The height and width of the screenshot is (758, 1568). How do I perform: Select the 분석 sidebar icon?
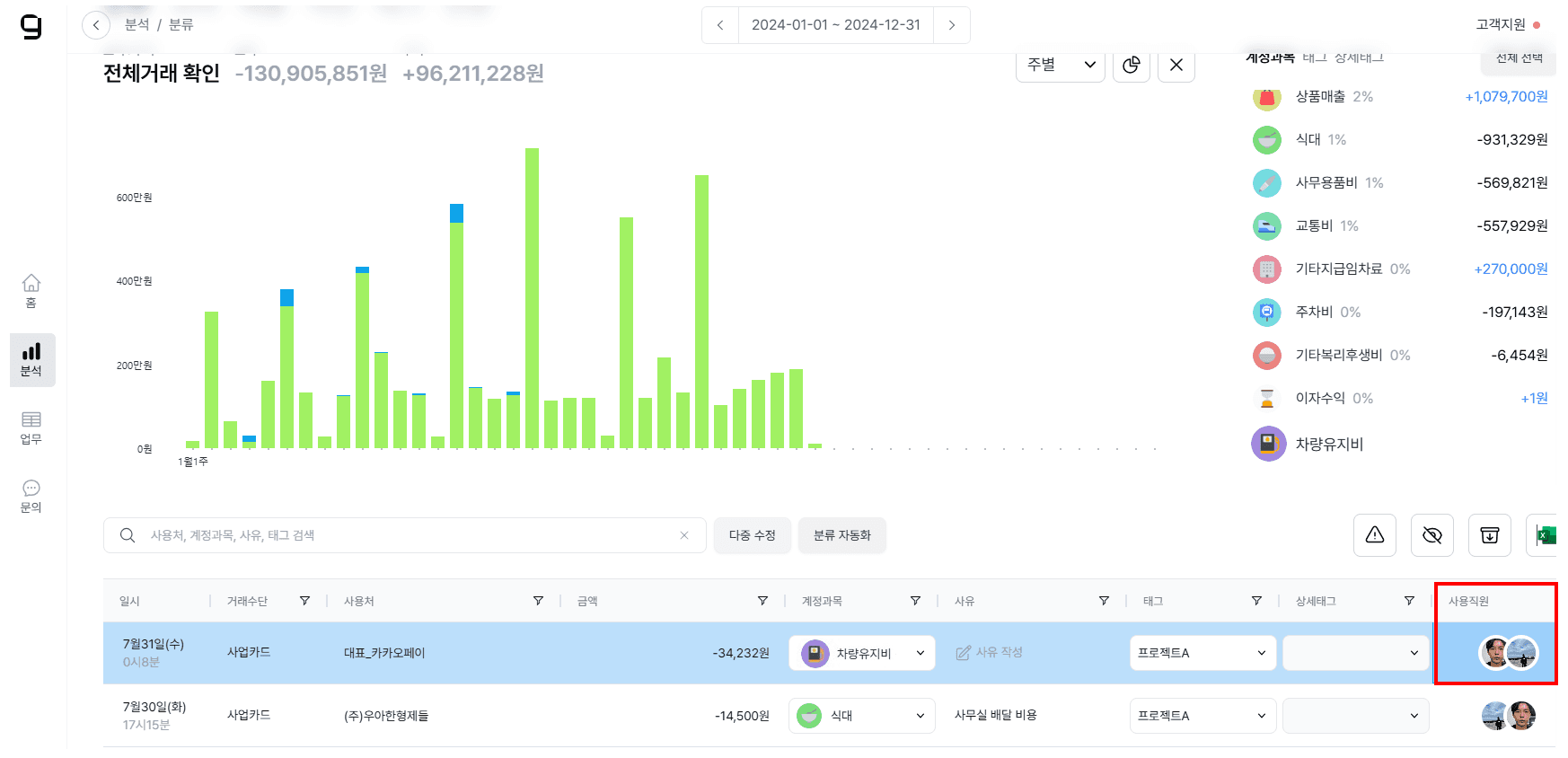[32, 360]
